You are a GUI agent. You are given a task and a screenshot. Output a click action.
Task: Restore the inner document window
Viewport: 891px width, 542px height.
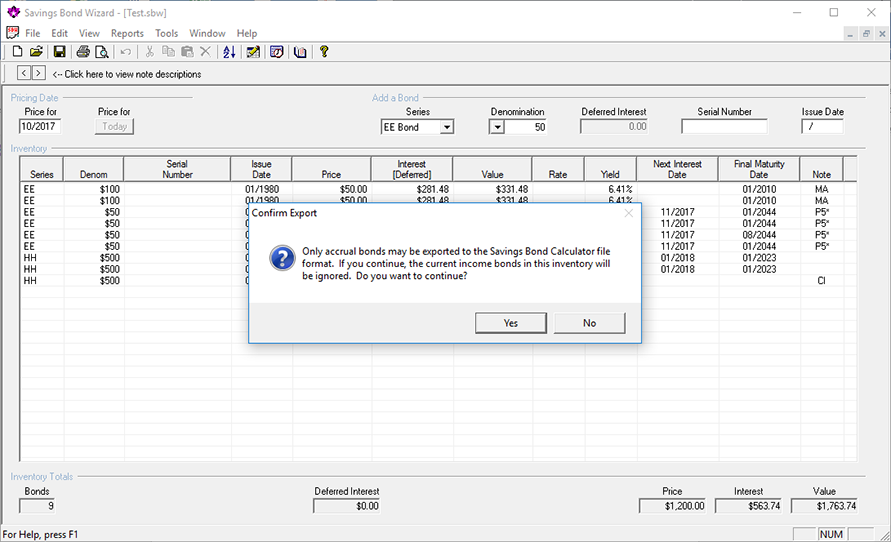866,34
